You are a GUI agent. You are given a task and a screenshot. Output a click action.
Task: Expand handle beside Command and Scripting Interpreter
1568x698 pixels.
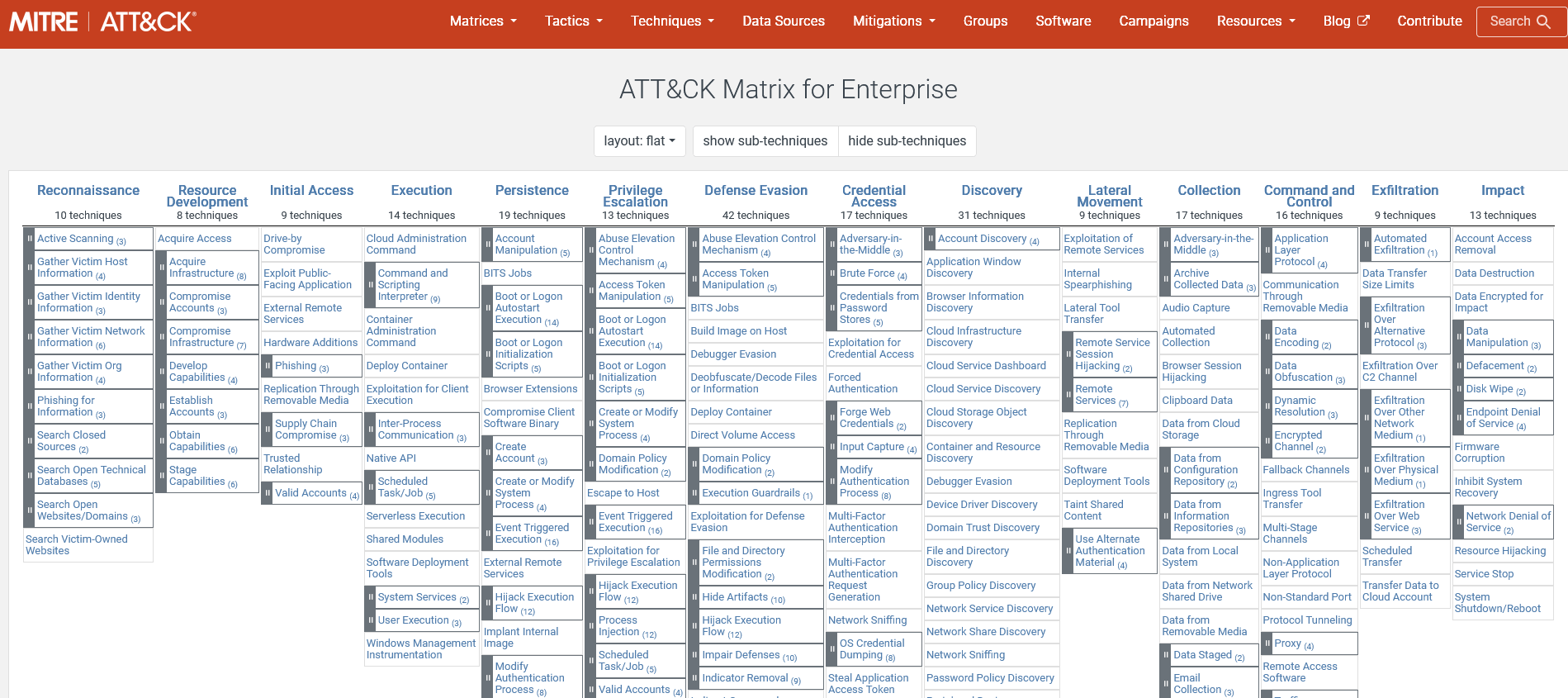coord(370,285)
